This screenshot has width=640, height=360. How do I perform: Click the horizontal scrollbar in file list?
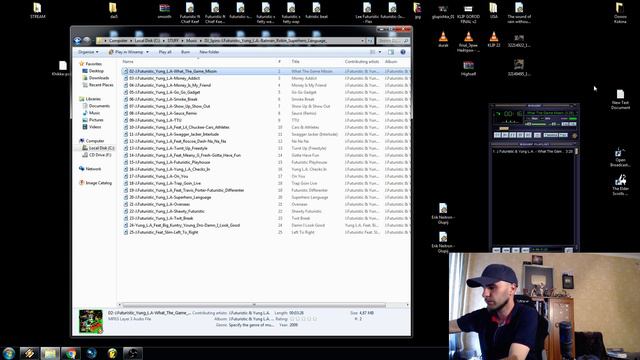pyautogui.click(x=254, y=305)
